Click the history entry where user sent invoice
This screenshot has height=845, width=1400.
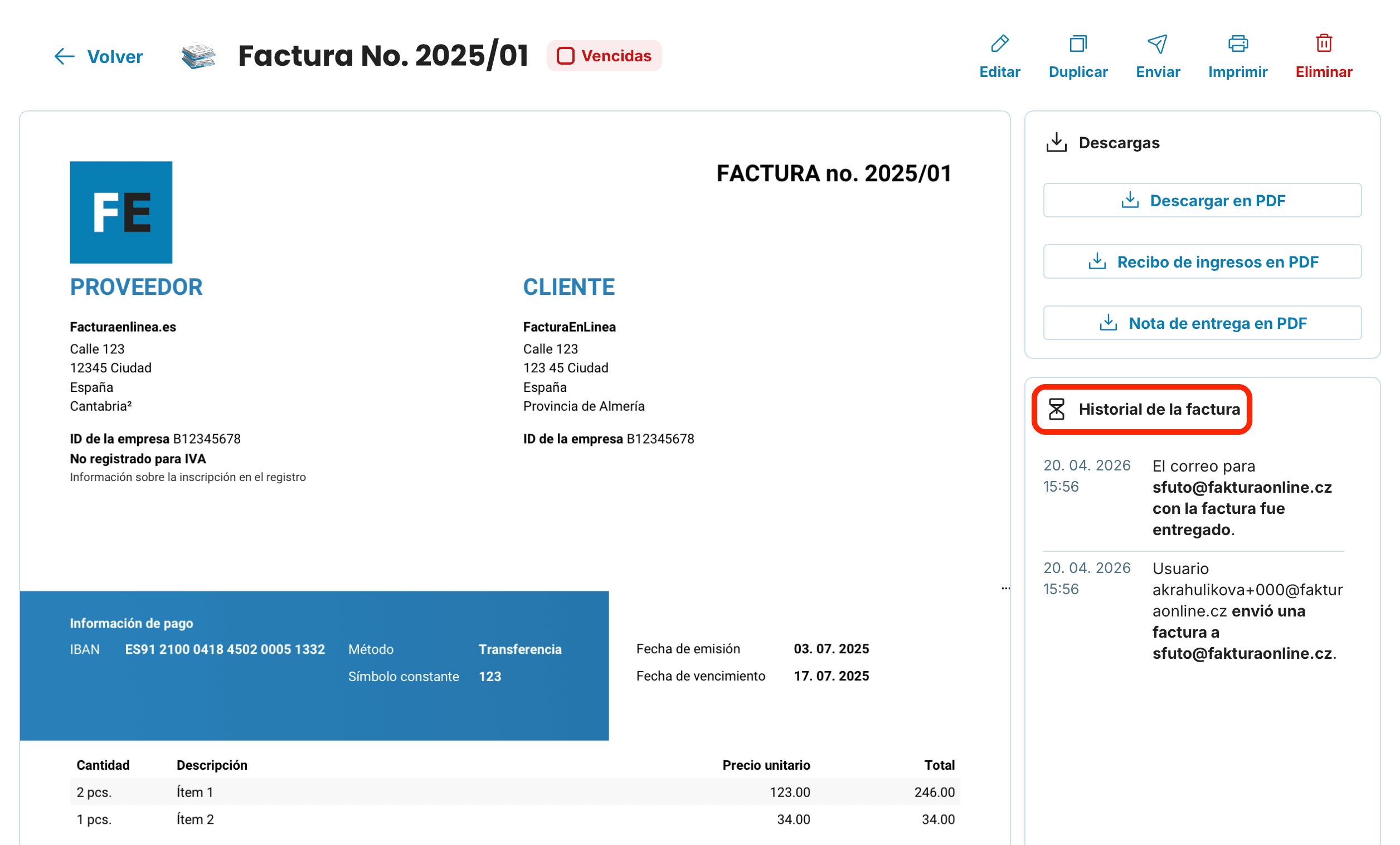[x=1193, y=611]
